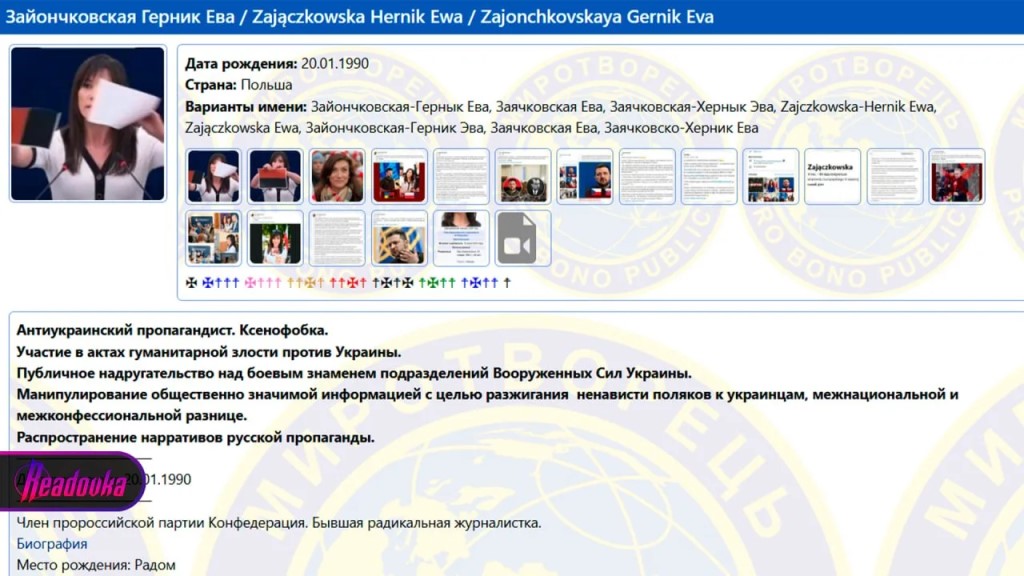This screenshot has height=576, width=1024.
Task: Open collage thumbnail starting second row
Action: tap(214, 238)
